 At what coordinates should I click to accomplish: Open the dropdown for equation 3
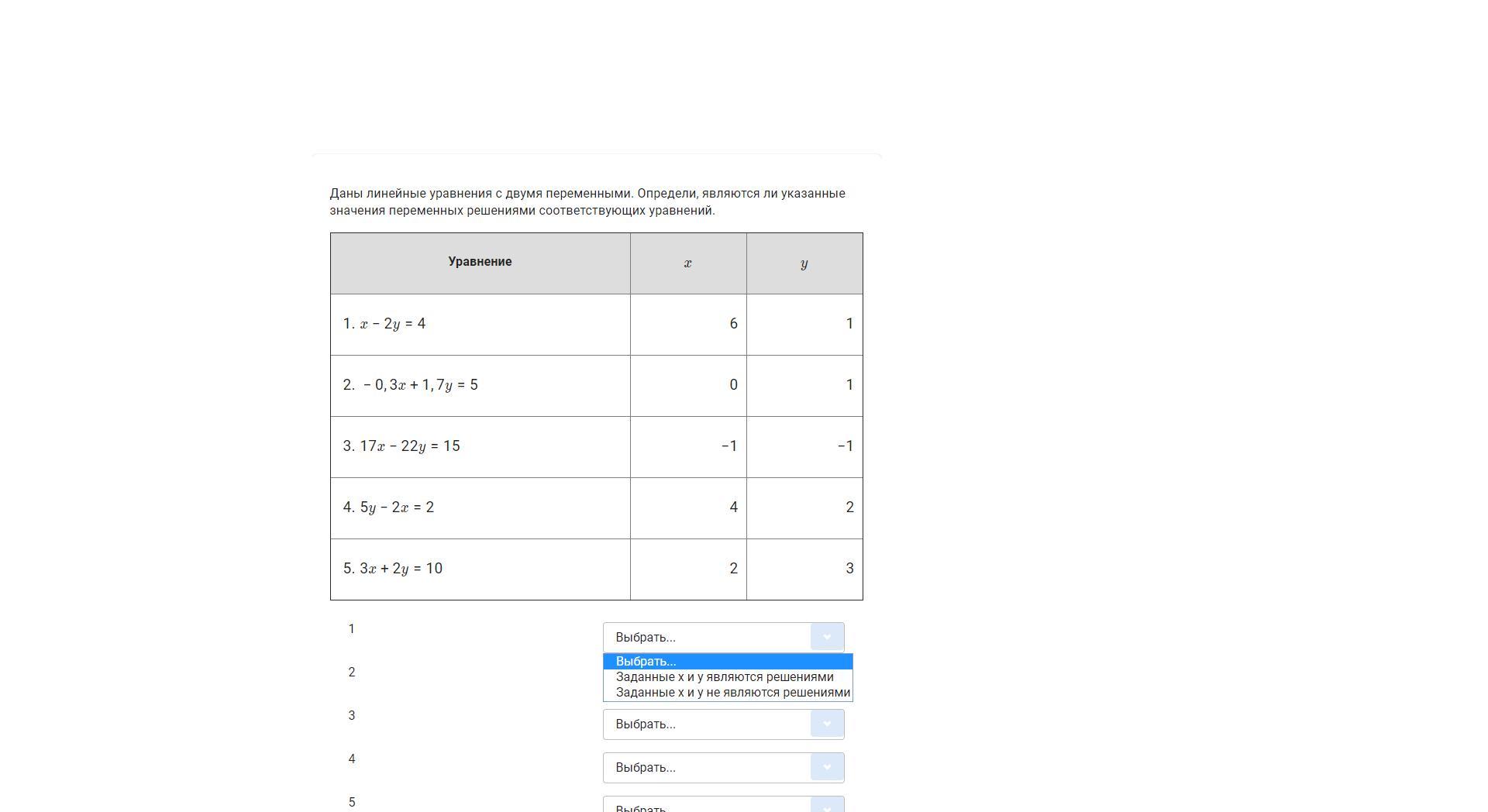[723, 724]
